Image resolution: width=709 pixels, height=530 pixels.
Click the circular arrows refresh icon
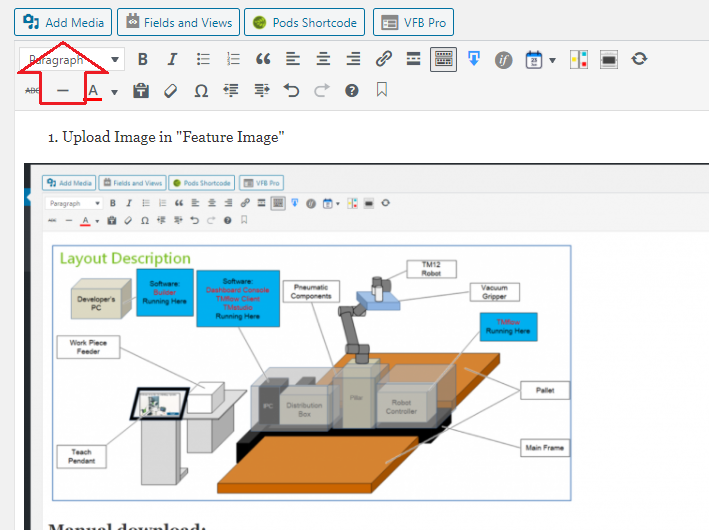point(639,59)
